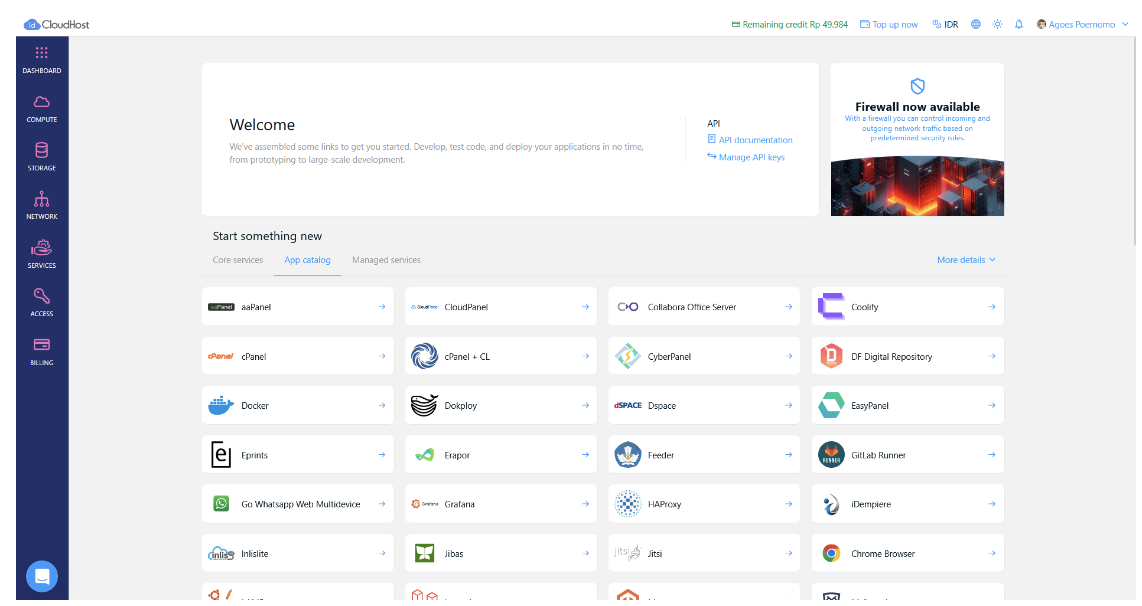Click the EasyPanel app icon
This screenshot has height=606, width=1142.
click(831, 406)
